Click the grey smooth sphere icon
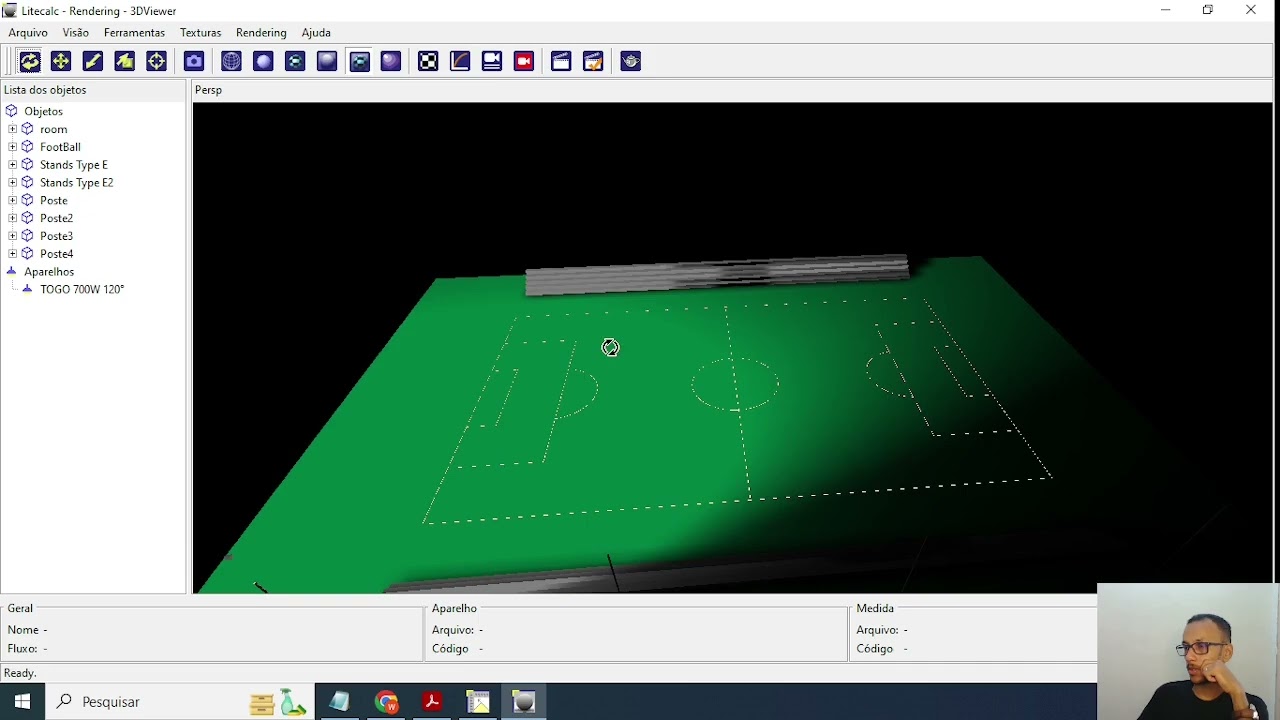Screen dimensions: 1280x720 point(327,62)
